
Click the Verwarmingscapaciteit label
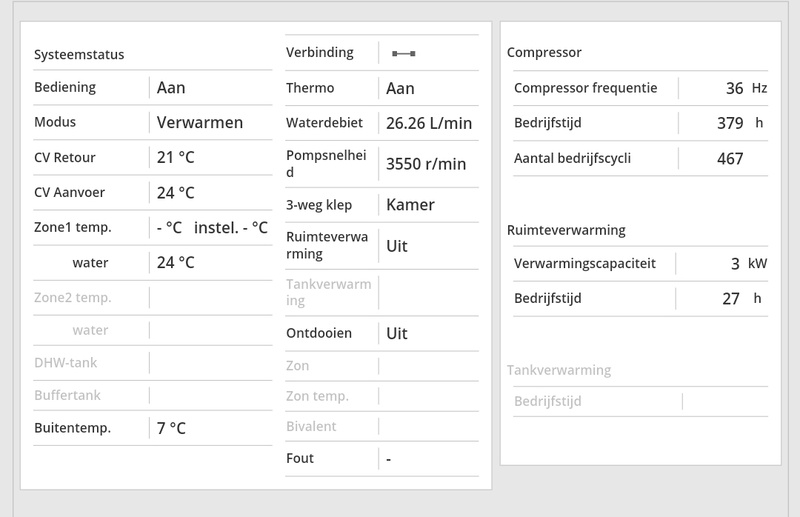click(585, 264)
